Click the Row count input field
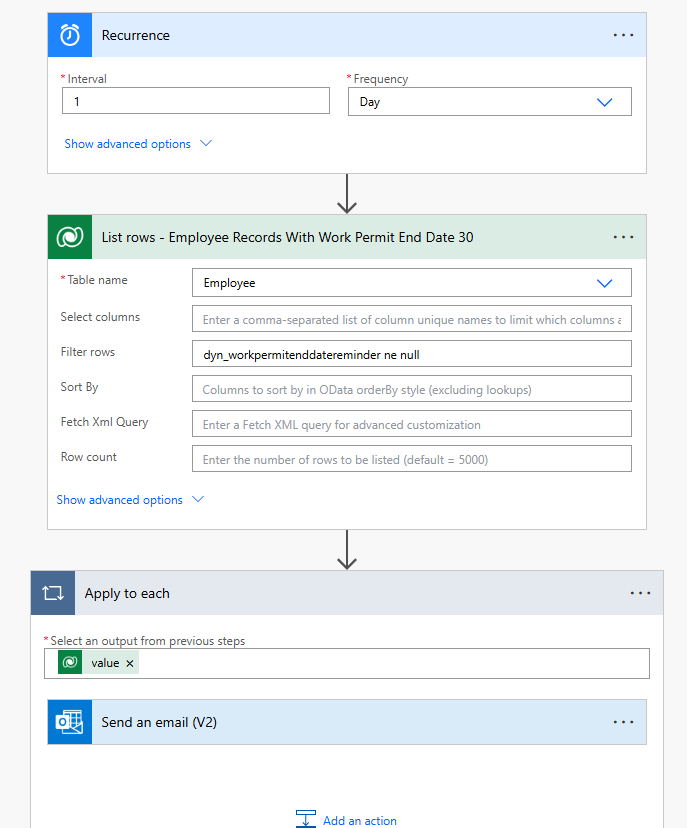 411,458
